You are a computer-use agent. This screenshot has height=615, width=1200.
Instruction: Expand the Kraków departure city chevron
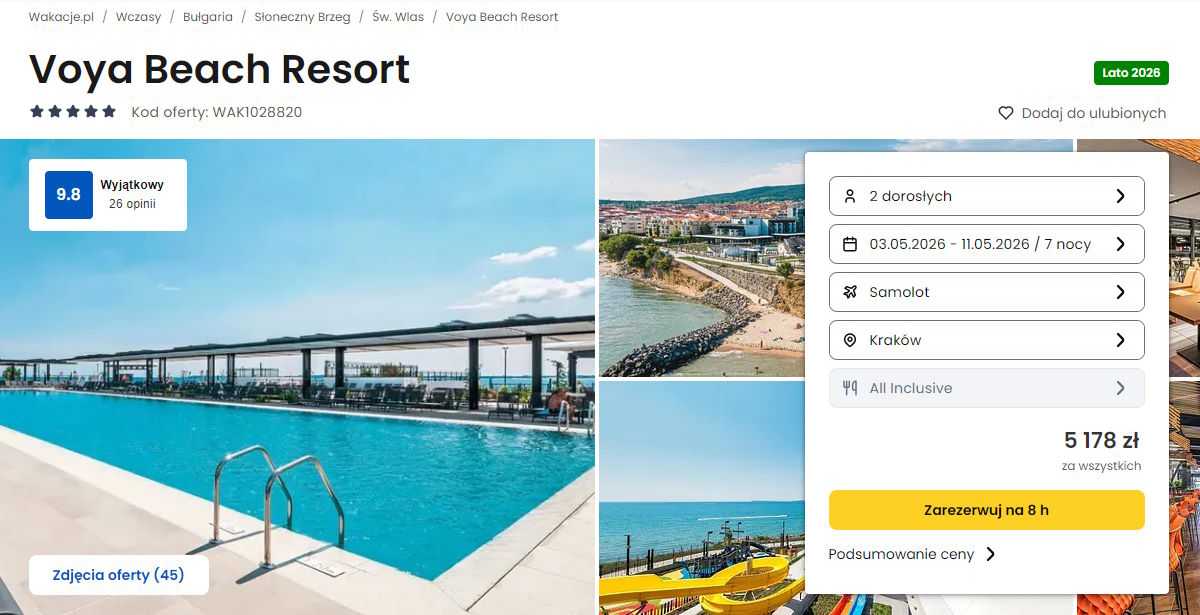(1120, 340)
